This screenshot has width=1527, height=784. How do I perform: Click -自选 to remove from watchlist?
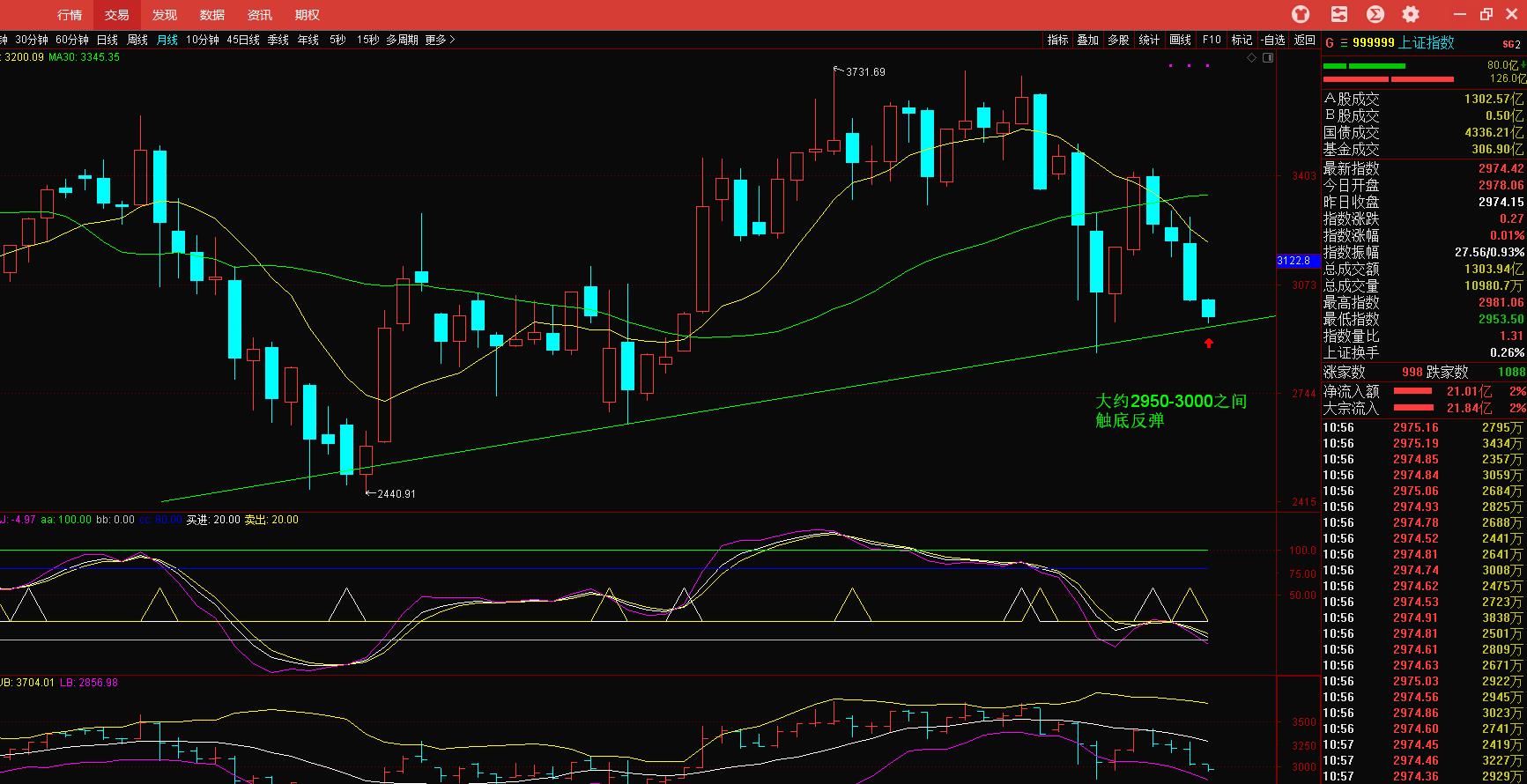[x=1273, y=40]
